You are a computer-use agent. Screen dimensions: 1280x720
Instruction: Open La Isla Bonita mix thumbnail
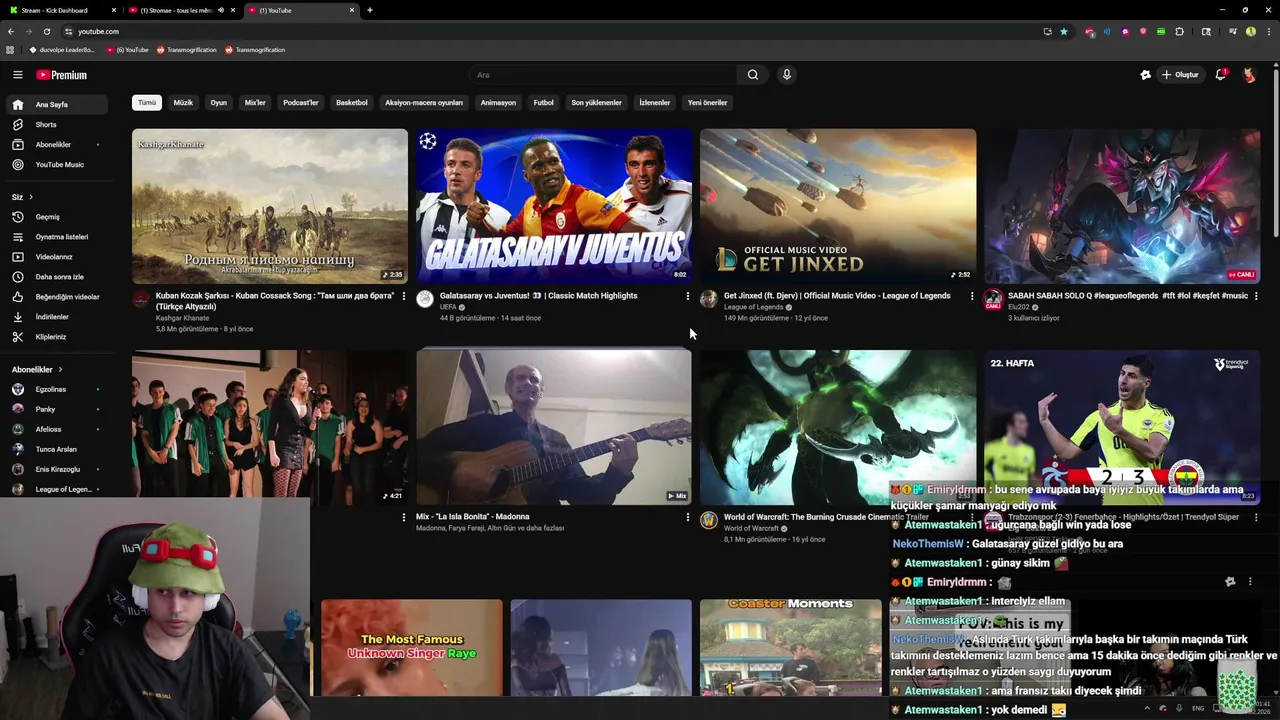[554, 426]
